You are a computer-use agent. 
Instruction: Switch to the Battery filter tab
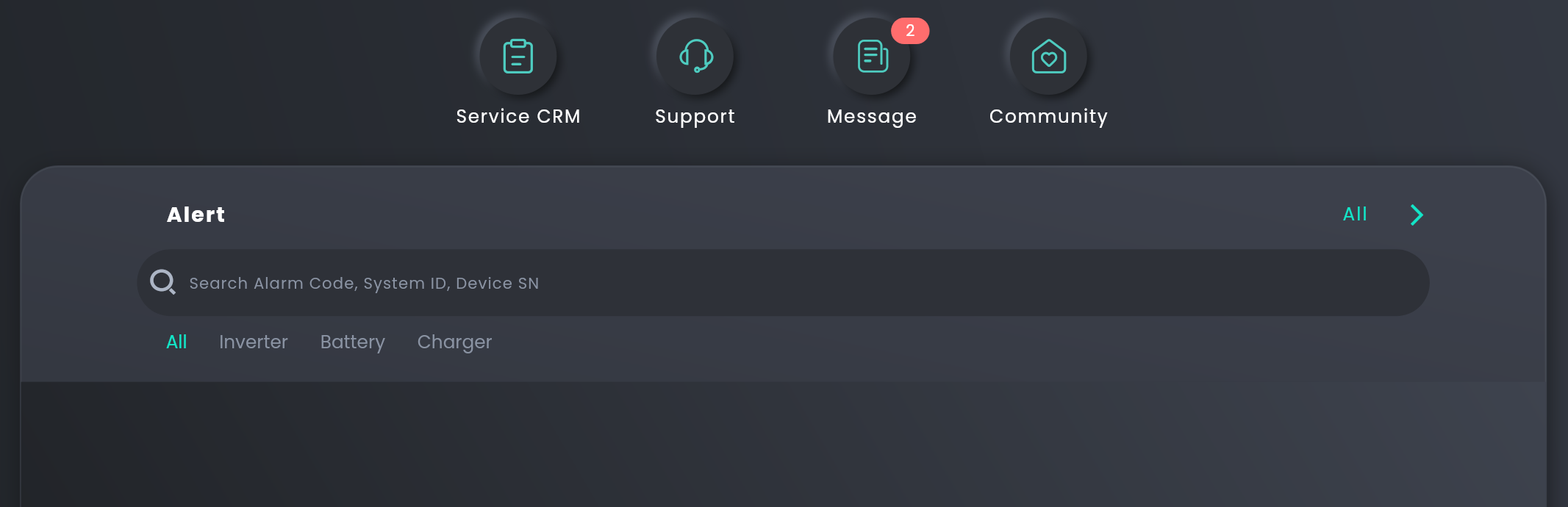[353, 342]
